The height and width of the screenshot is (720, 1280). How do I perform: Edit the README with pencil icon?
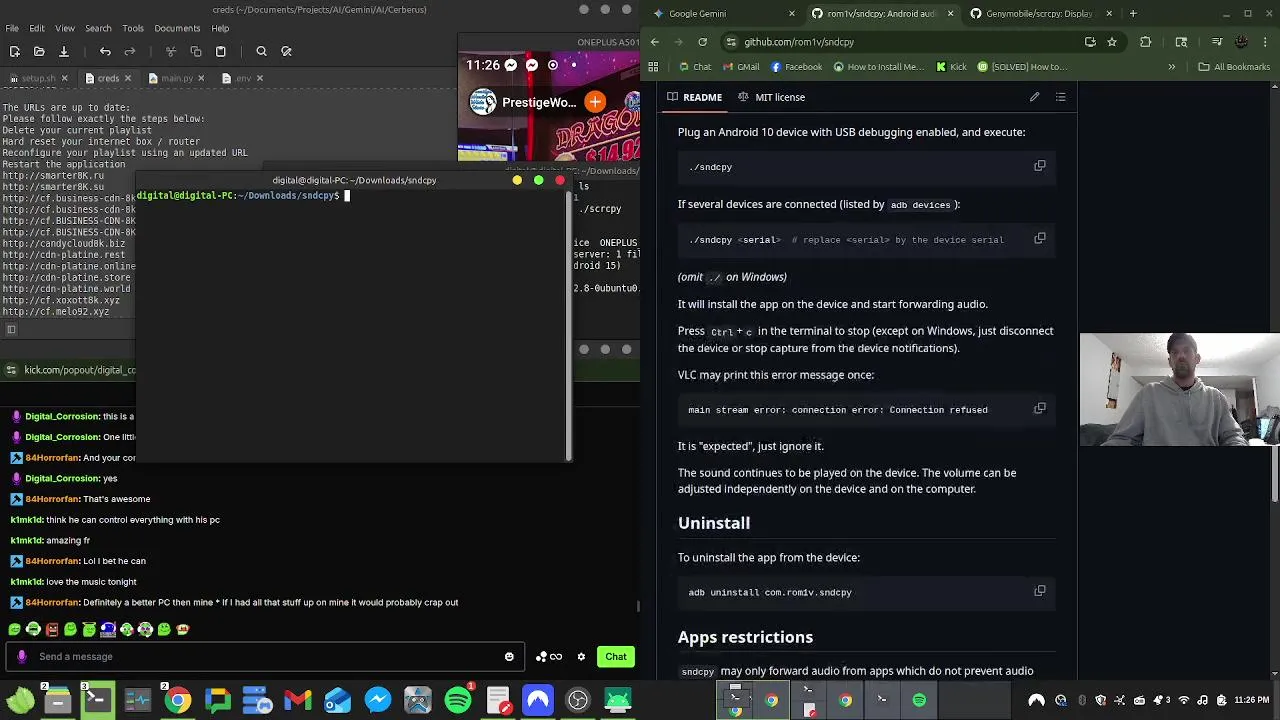pos(1035,97)
